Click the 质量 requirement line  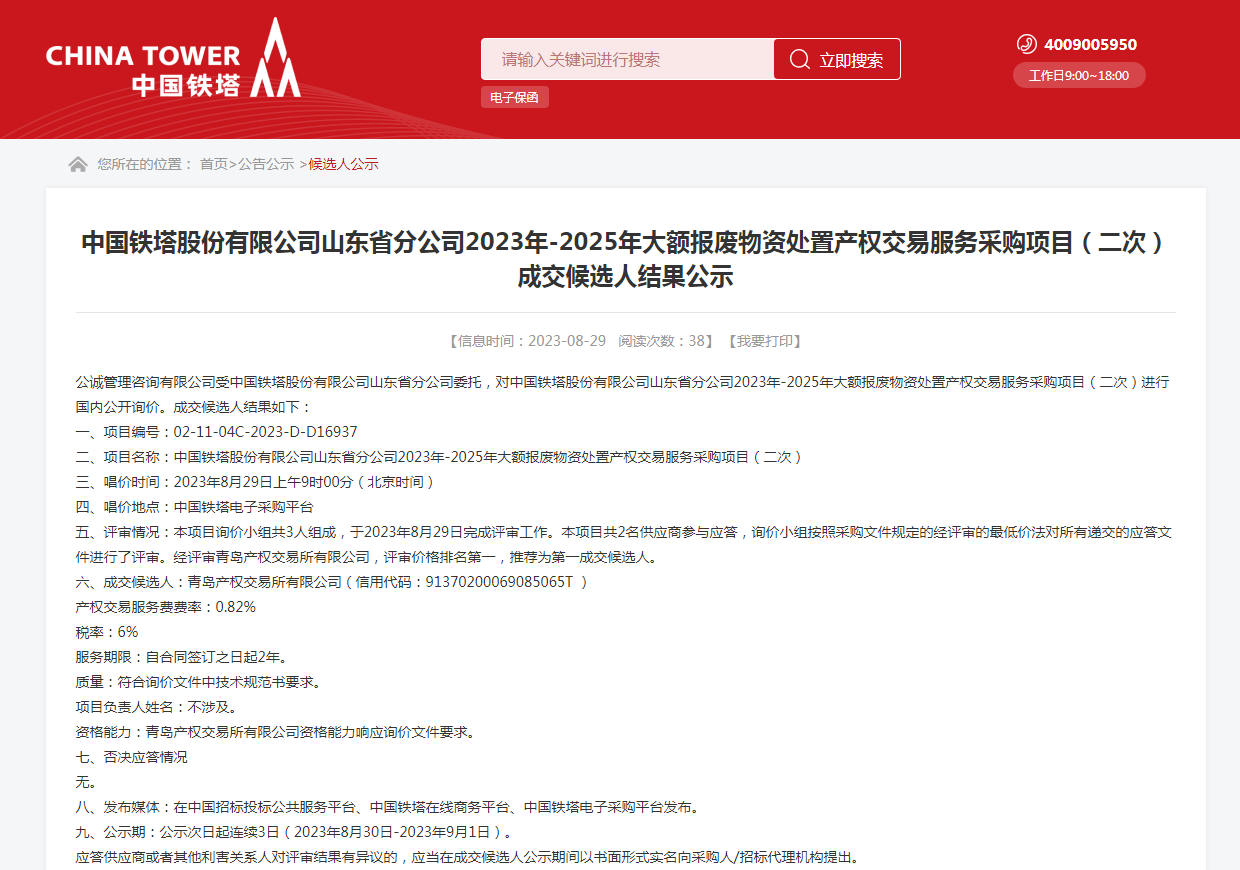pyautogui.click(x=199, y=682)
